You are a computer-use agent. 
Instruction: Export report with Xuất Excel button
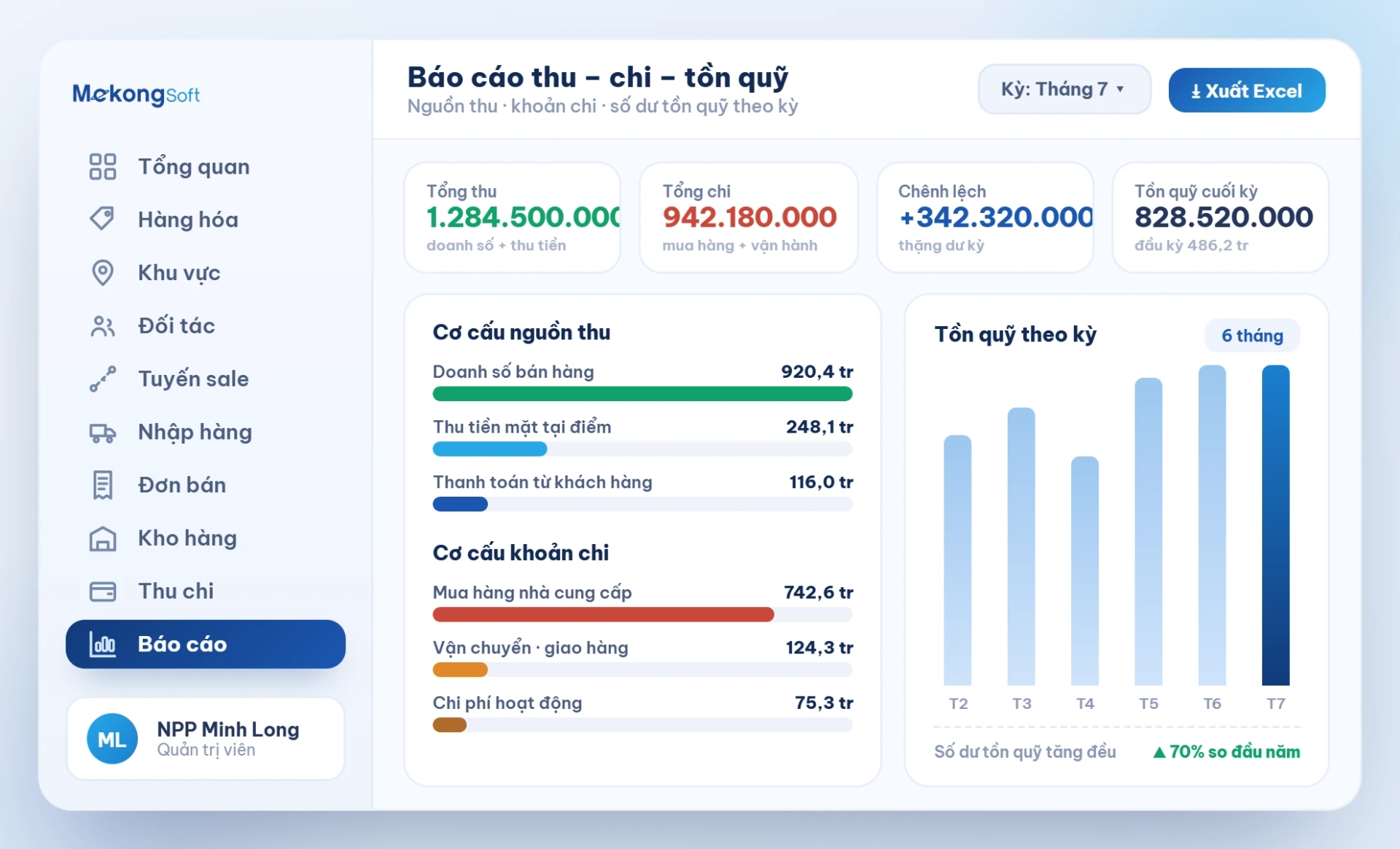[1246, 90]
